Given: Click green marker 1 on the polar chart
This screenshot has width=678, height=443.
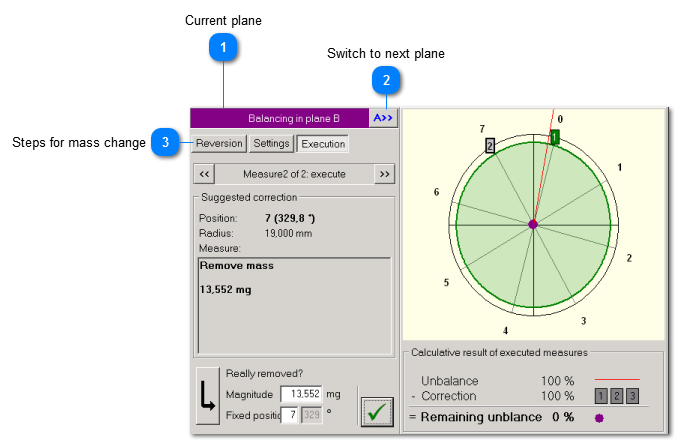Looking at the screenshot, I should 555,137.
